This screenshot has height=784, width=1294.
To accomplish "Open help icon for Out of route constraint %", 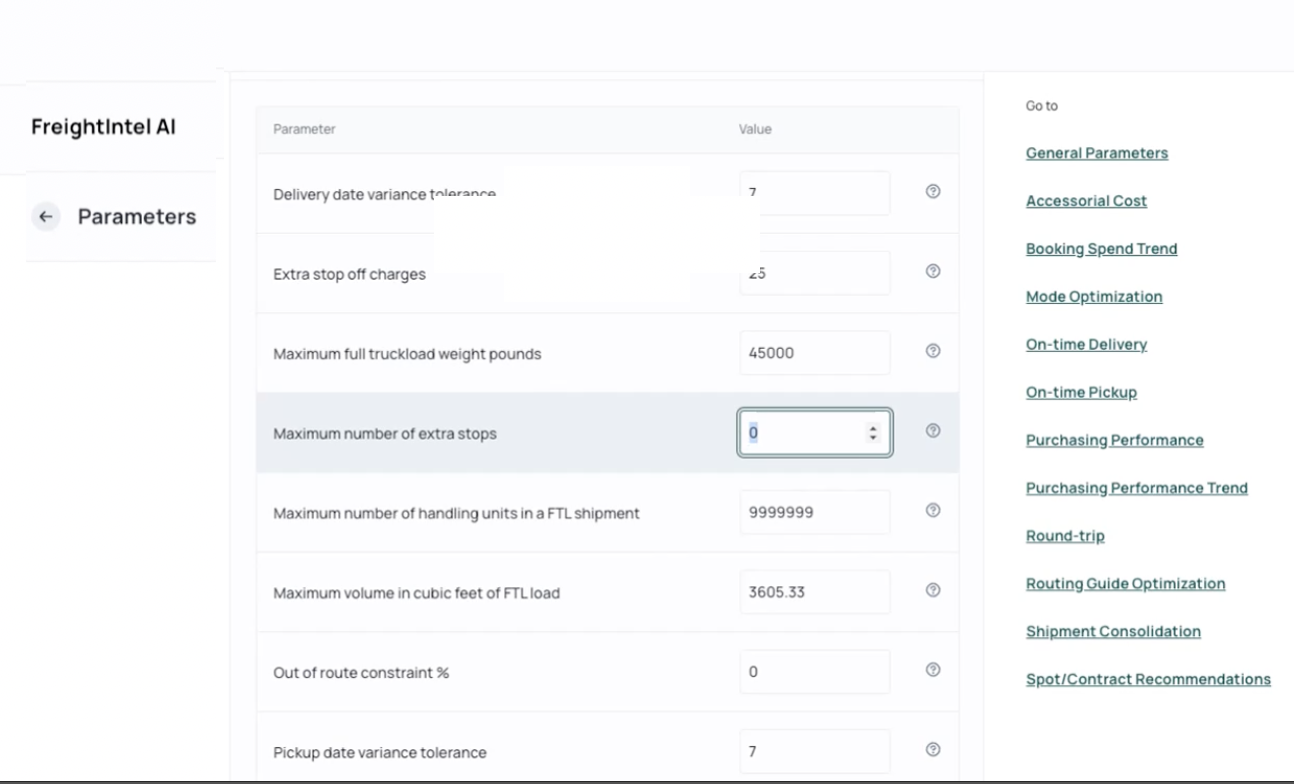I will click(x=933, y=670).
